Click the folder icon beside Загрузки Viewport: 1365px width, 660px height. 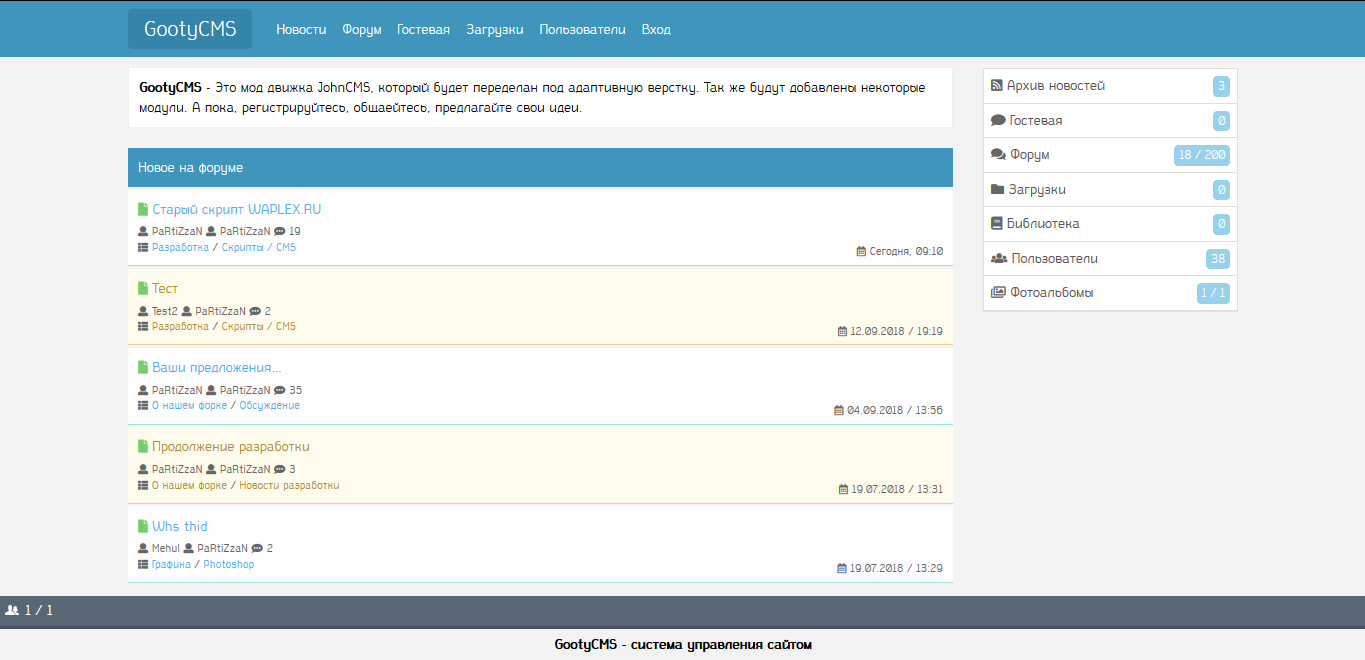point(998,189)
